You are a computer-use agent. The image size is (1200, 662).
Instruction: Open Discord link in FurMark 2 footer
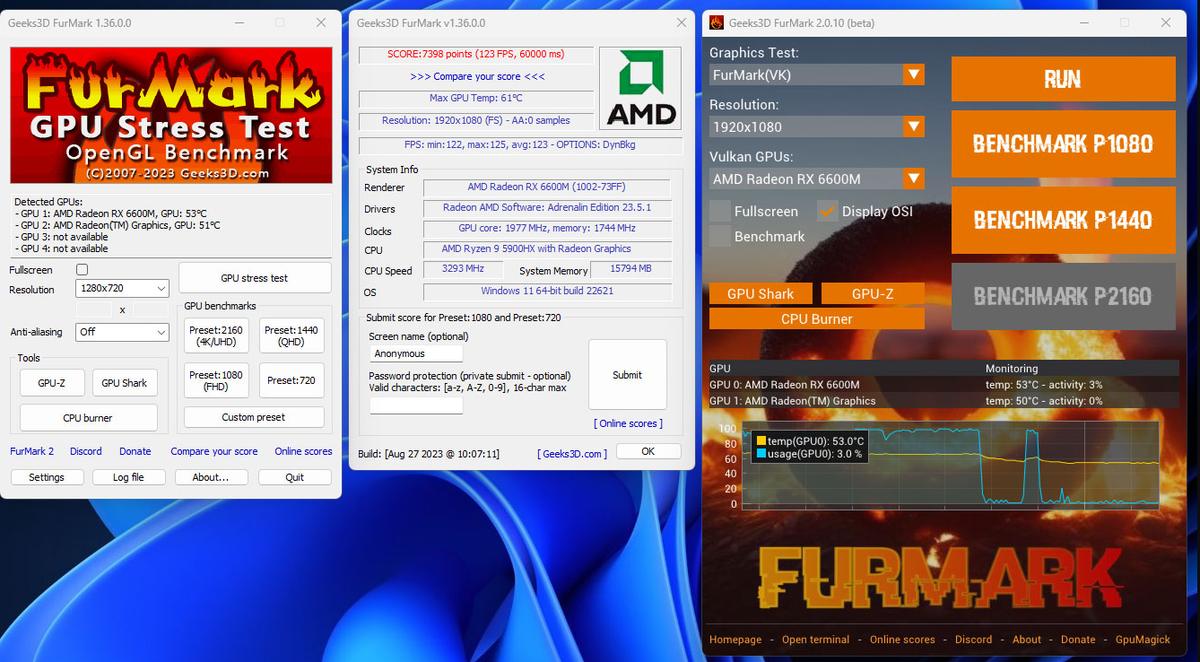point(973,639)
